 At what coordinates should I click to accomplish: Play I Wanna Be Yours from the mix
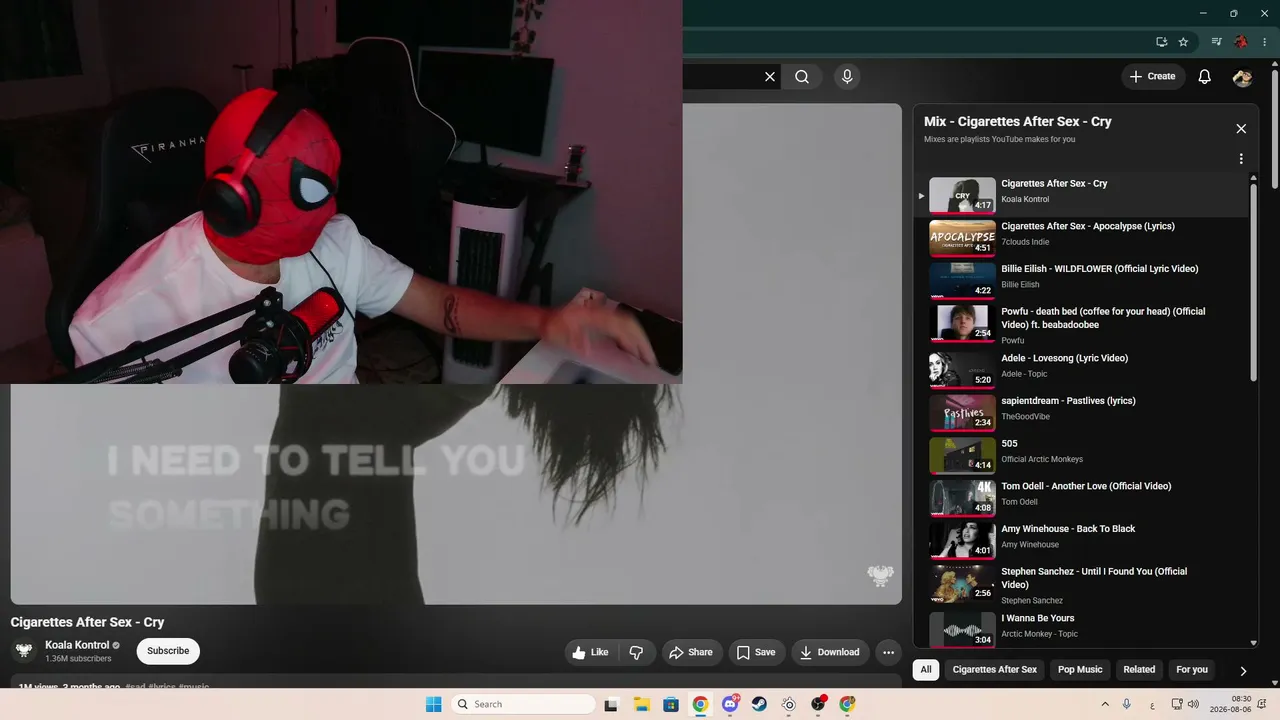1083,630
